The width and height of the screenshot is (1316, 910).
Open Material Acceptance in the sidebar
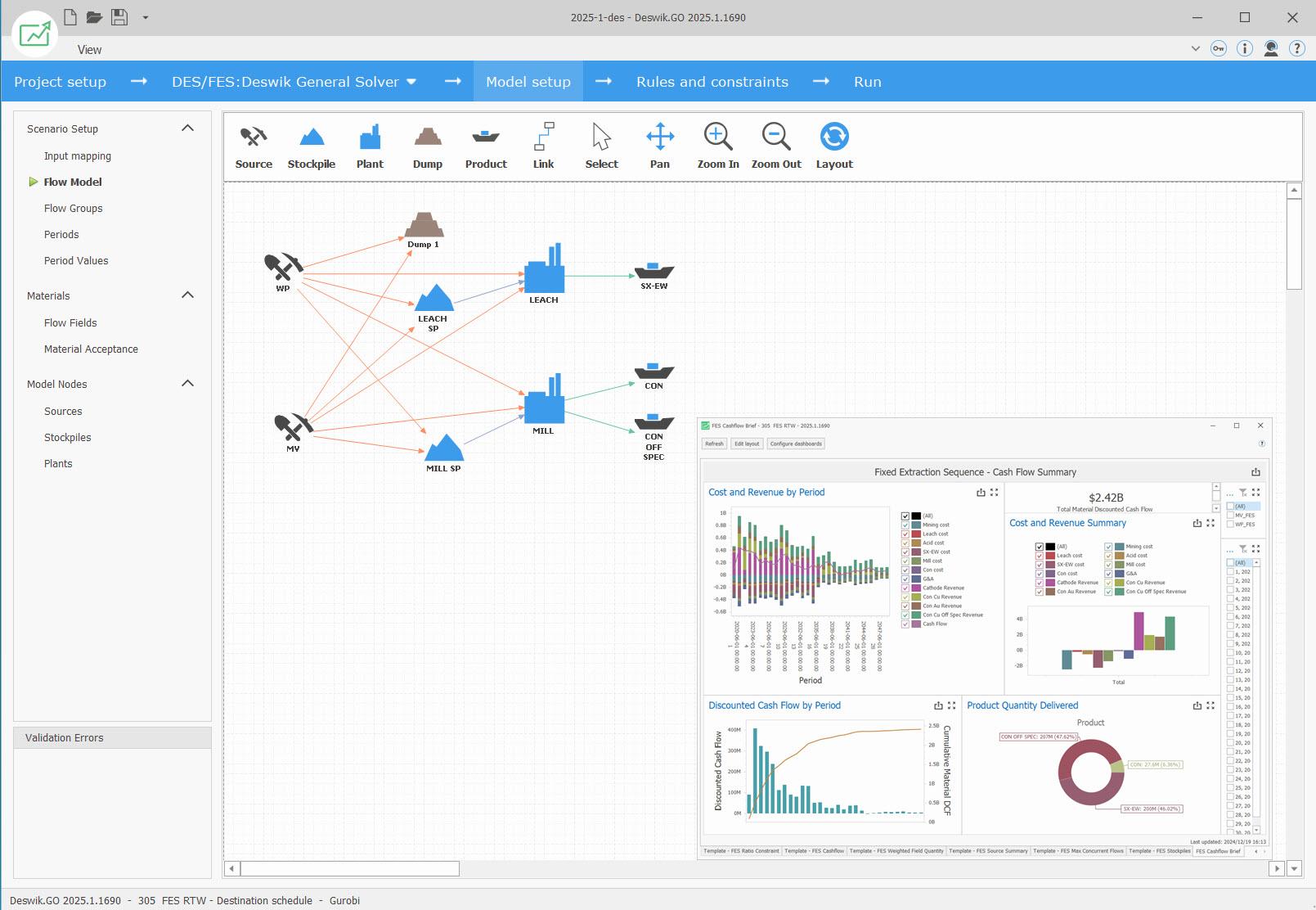coord(91,349)
